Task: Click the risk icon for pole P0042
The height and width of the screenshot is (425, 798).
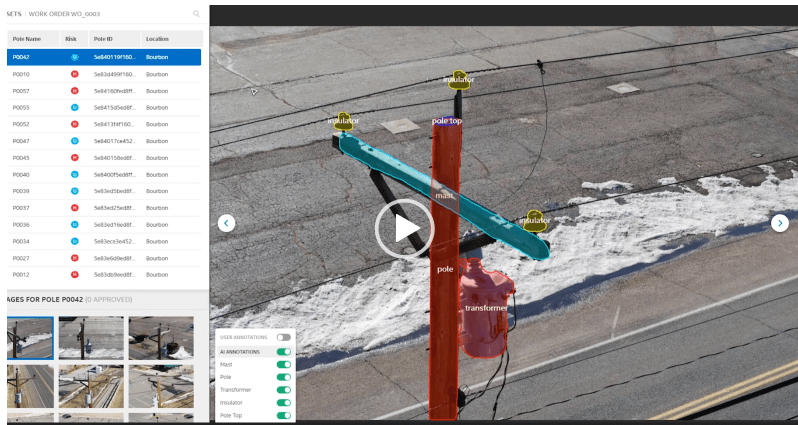Action: pos(74,57)
